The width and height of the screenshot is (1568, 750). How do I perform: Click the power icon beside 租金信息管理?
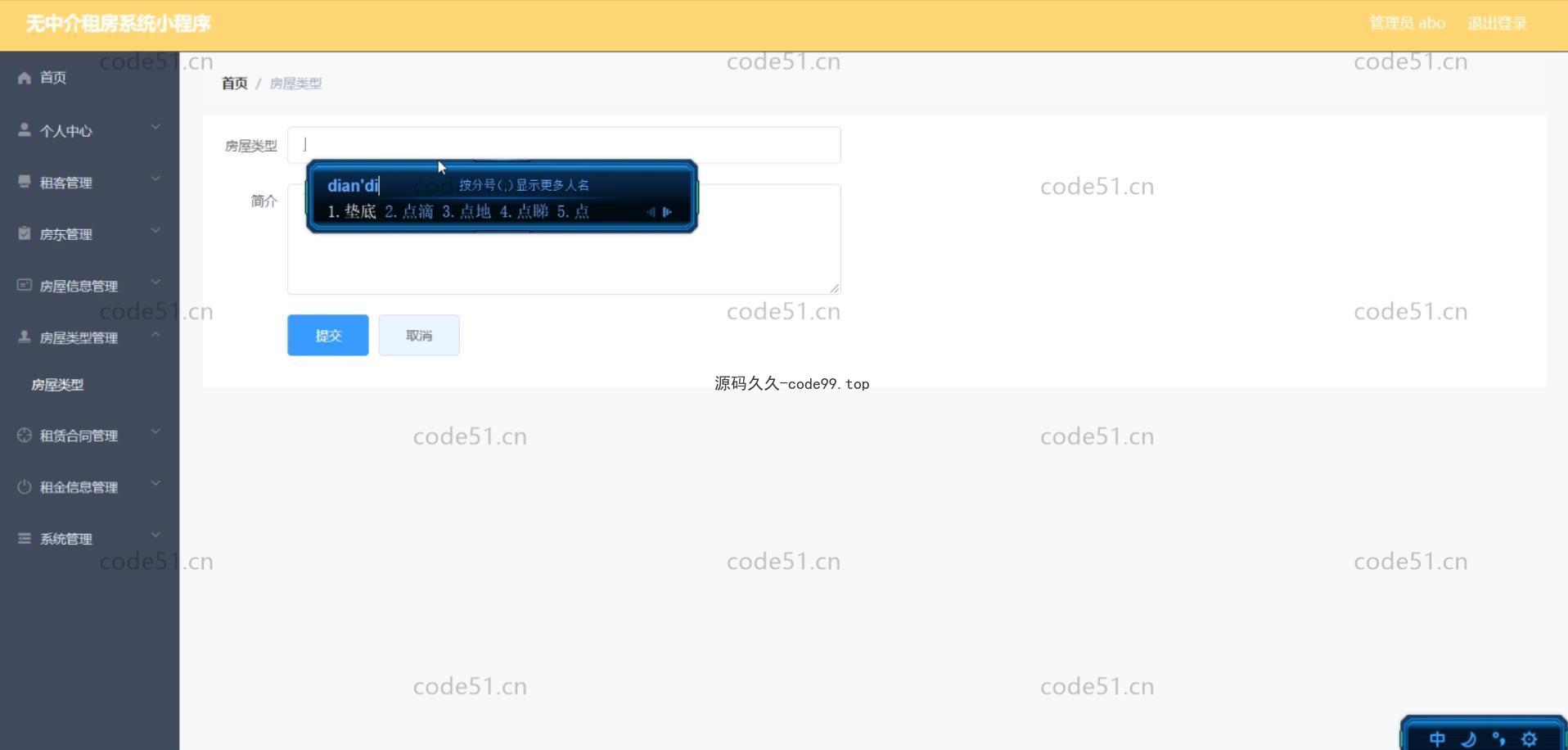25,487
